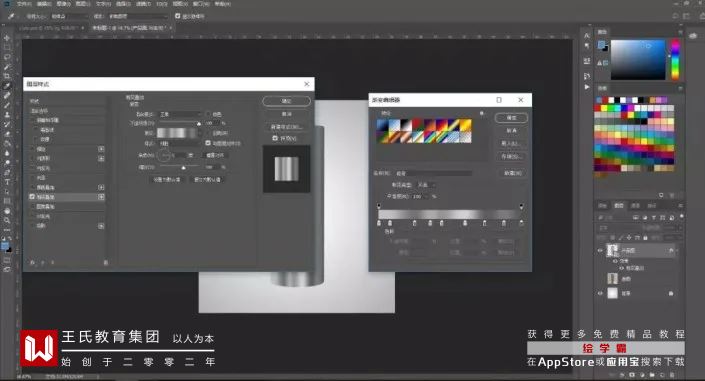Switch to the 路径 panel tab
Image resolution: width=705 pixels, height=381 pixels.
click(x=651, y=206)
